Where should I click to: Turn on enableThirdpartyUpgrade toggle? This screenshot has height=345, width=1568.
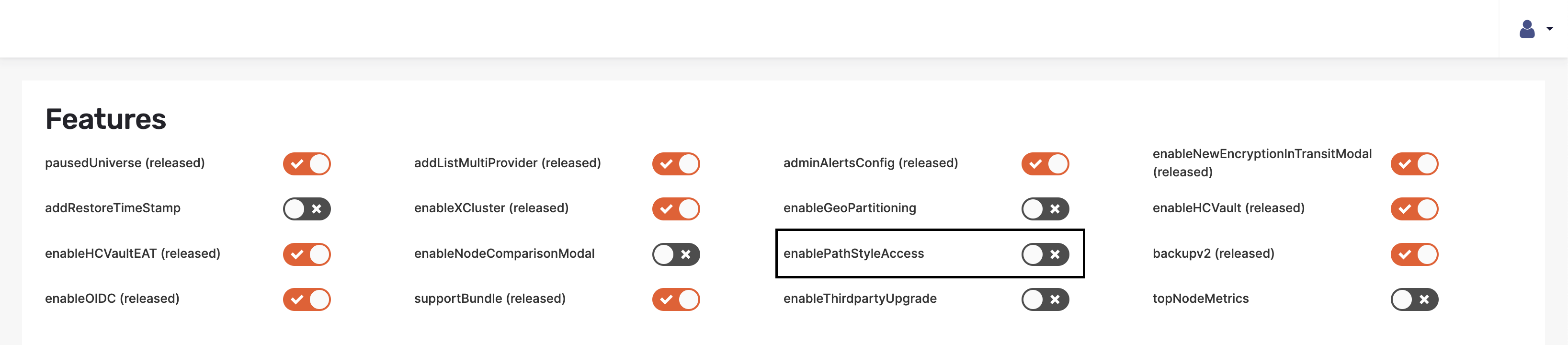[x=1045, y=299]
